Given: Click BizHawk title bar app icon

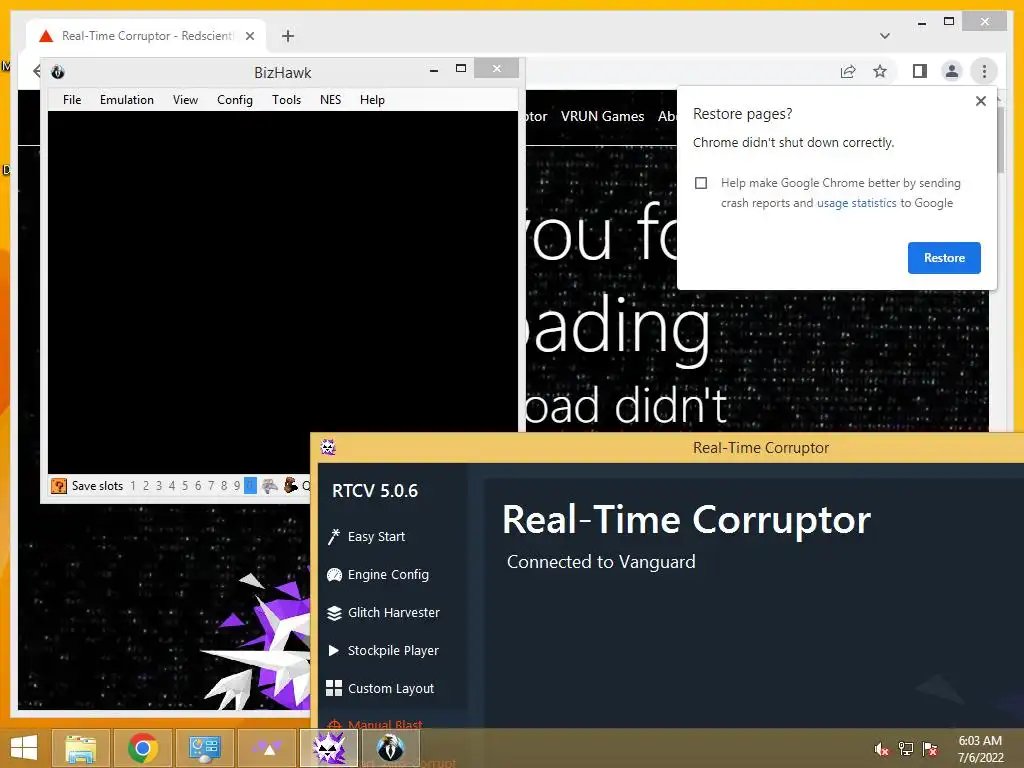Looking at the screenshot, I should (58, 72).
